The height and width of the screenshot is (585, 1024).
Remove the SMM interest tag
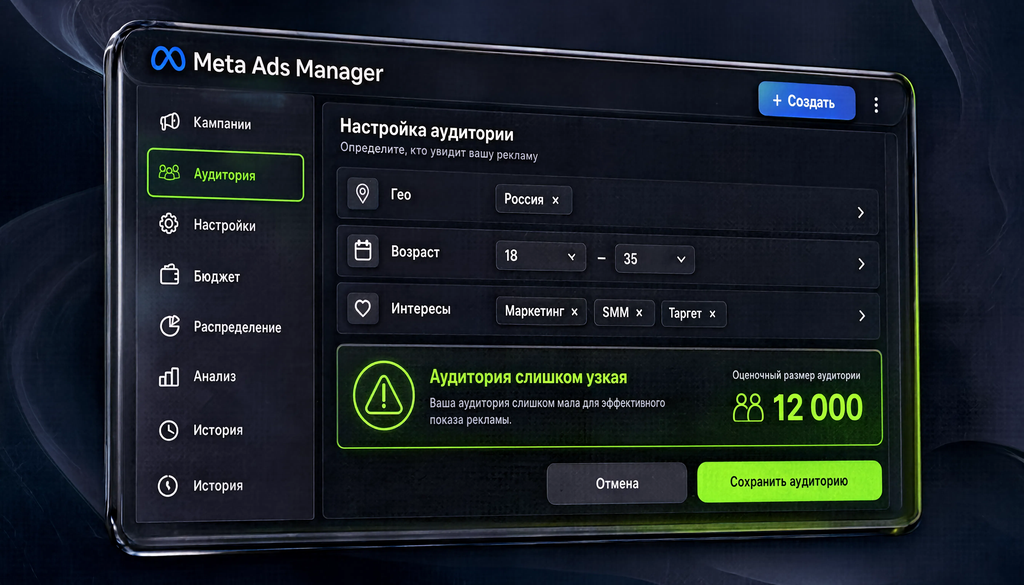pyautogui.click(x=639, y=313)
